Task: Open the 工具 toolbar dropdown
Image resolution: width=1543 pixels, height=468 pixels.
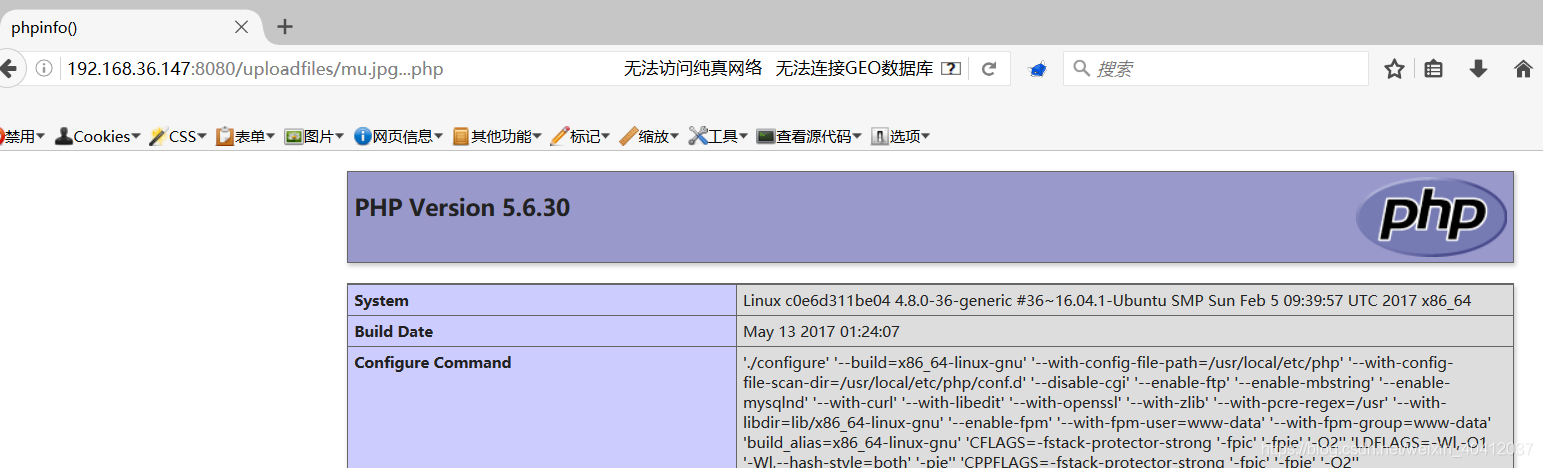Action: pyautogui.click(x=718, y=137)
